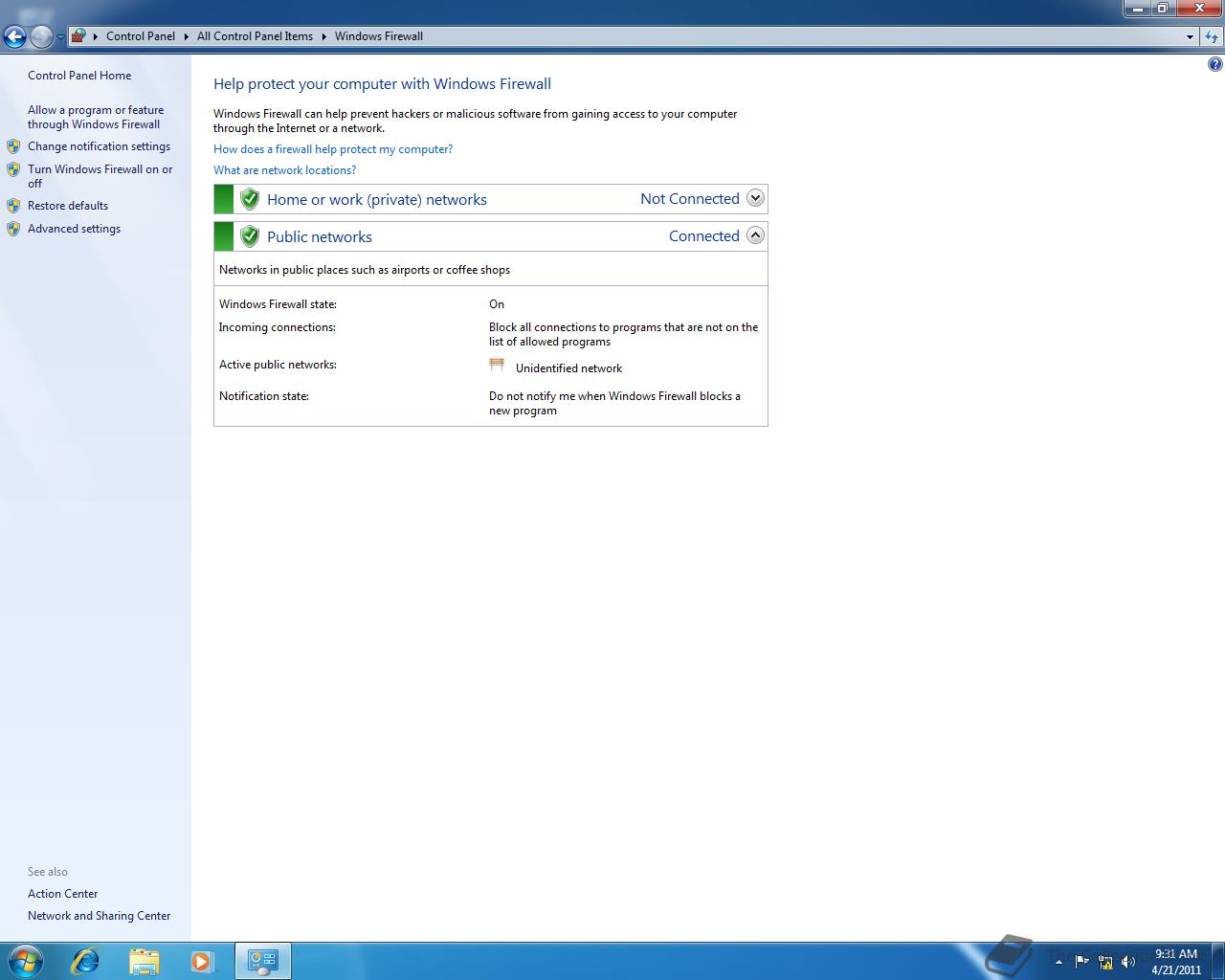Expand arrow before Control Panel breadcrumb
The image size is (1225, 980).
click(x=96, y=36)
